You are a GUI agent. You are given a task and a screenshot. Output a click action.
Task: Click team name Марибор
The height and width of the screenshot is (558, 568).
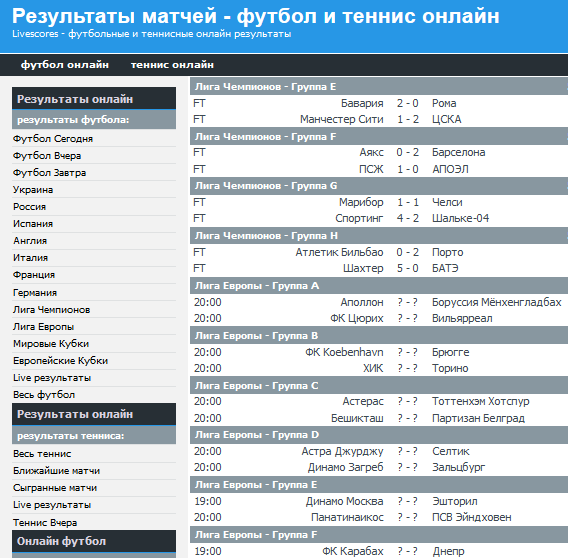coord(361,203)
